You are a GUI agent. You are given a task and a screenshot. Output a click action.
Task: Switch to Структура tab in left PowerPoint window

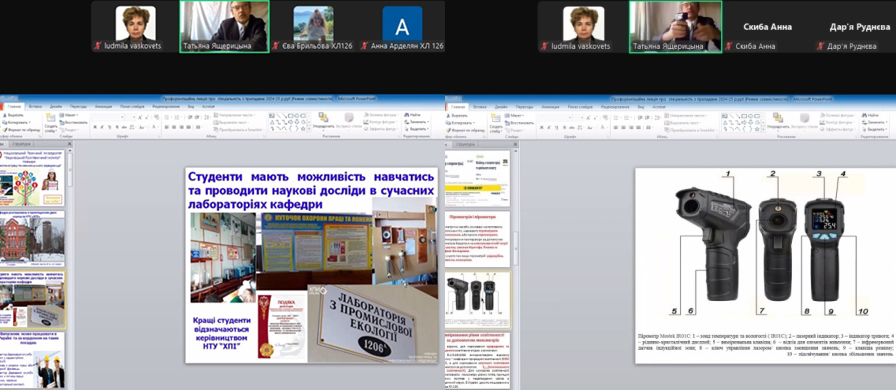click(x=21, y=145)
